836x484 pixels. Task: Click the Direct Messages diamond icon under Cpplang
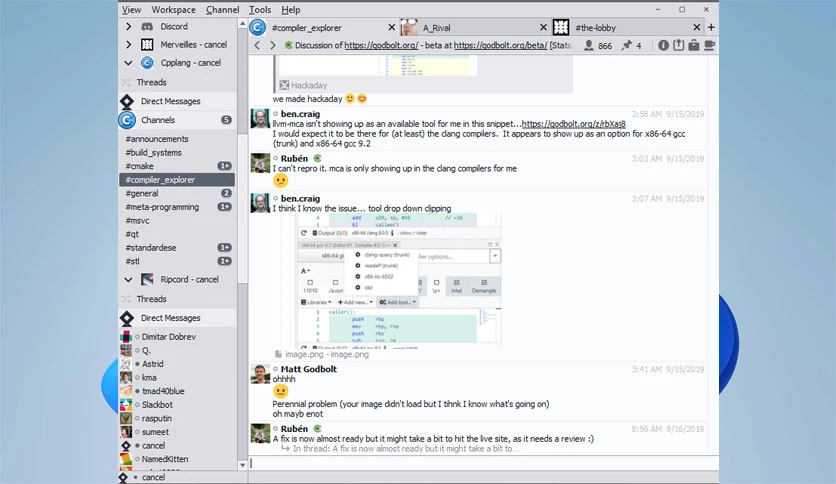click(x=127, y=101)
